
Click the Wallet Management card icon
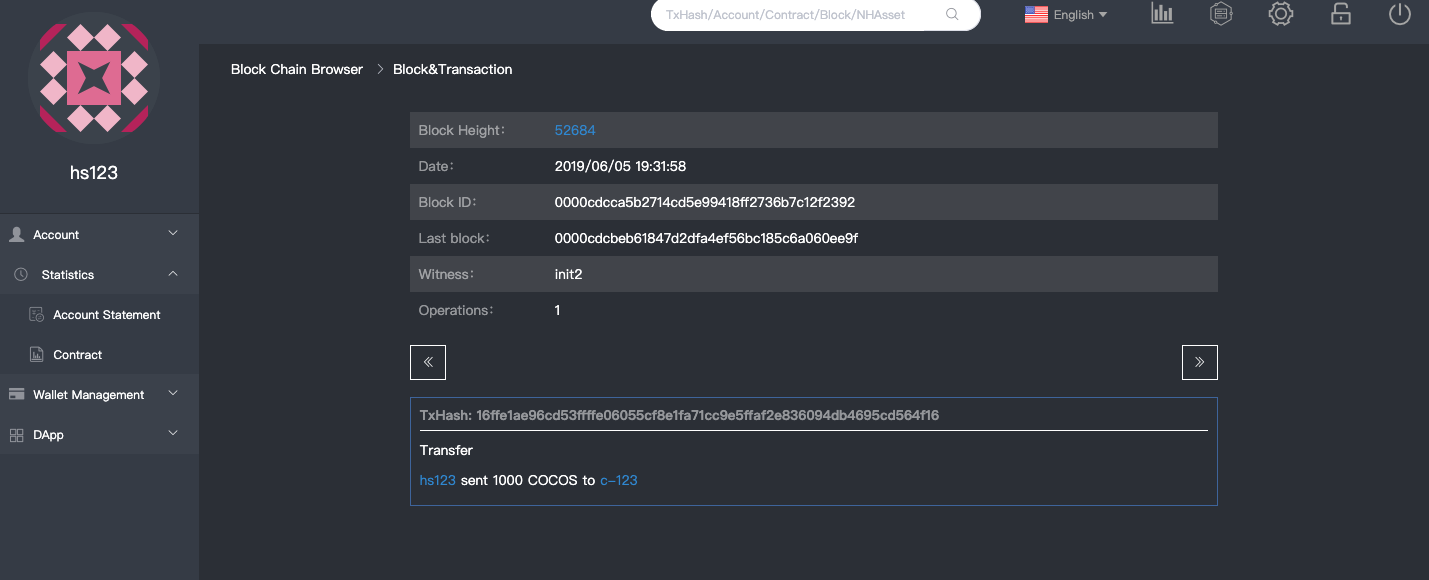coord(17,394)
